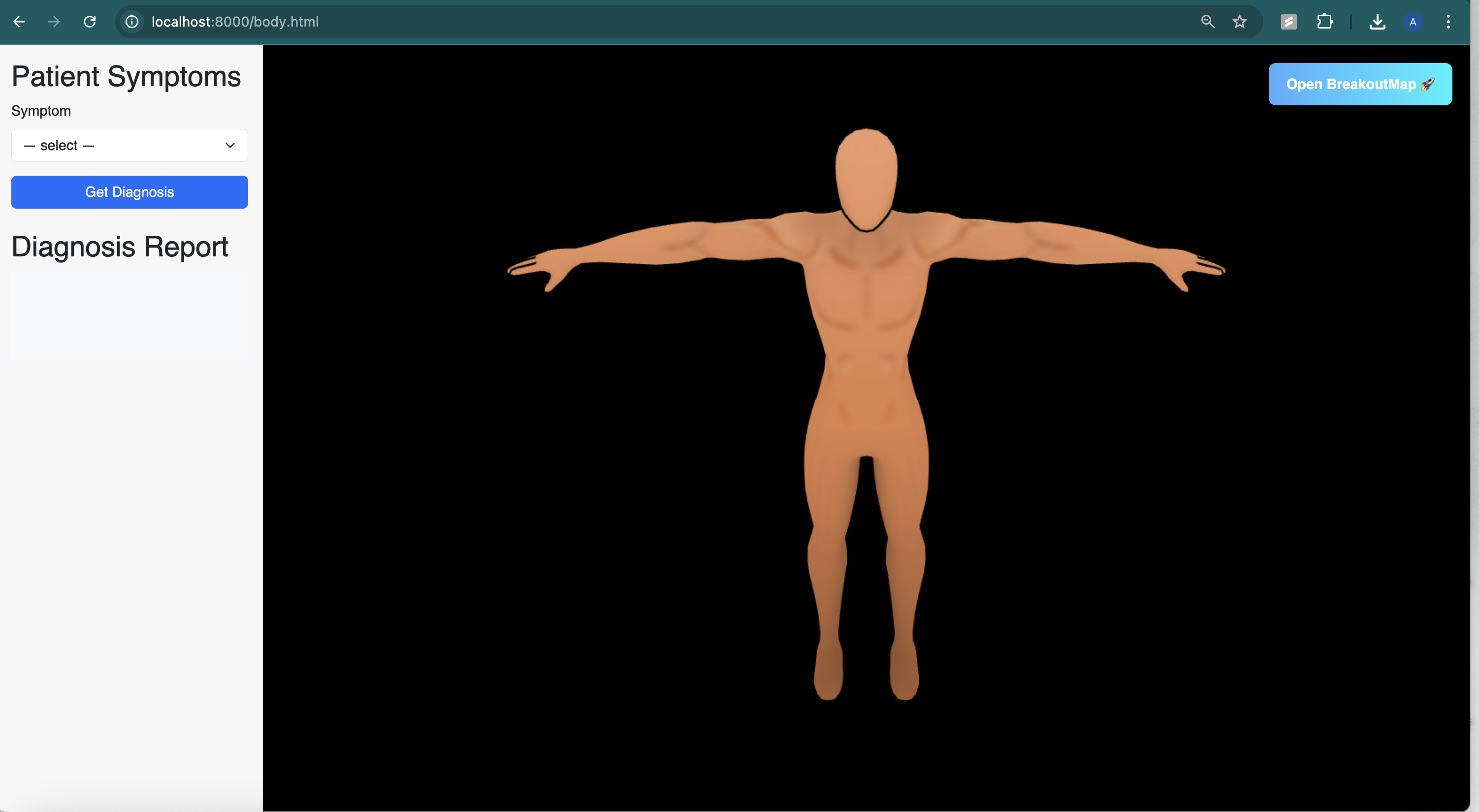Open Chrome three-dot menu

click(1448, 22)
